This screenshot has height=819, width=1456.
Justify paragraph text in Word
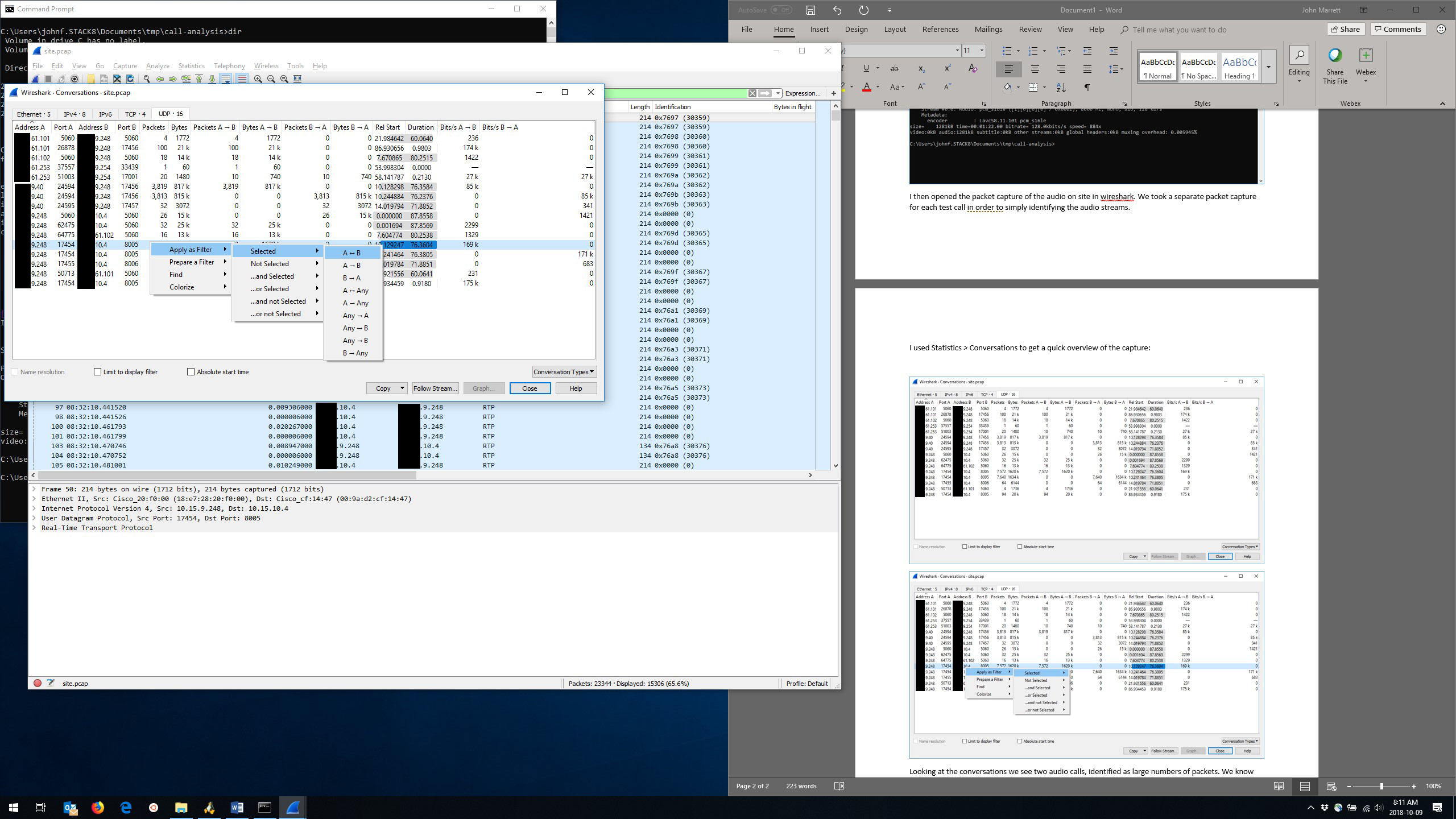1087,69
